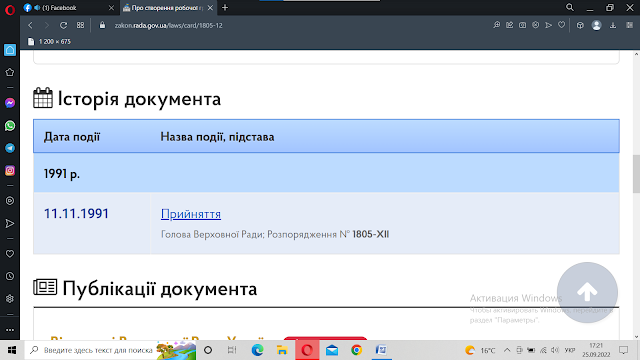The width and height of the screenshot is (640, 360).
Task: Open Telegram in the Opera sidebar
Action: 10,148
